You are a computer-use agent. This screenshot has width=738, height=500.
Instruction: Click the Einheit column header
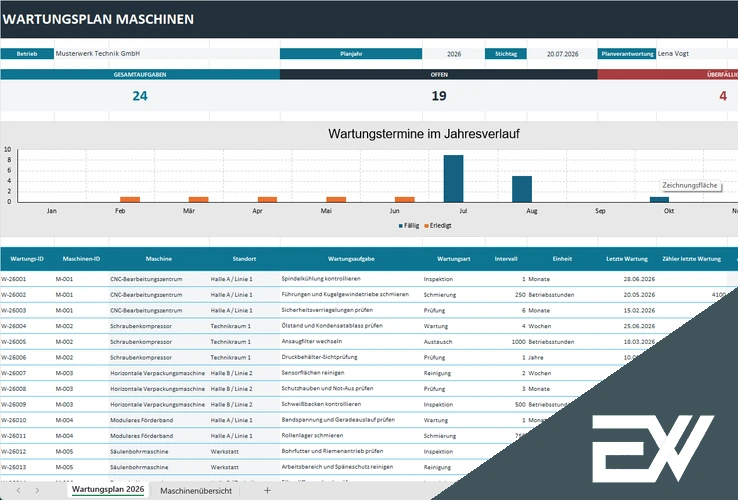tap(562, 259)
